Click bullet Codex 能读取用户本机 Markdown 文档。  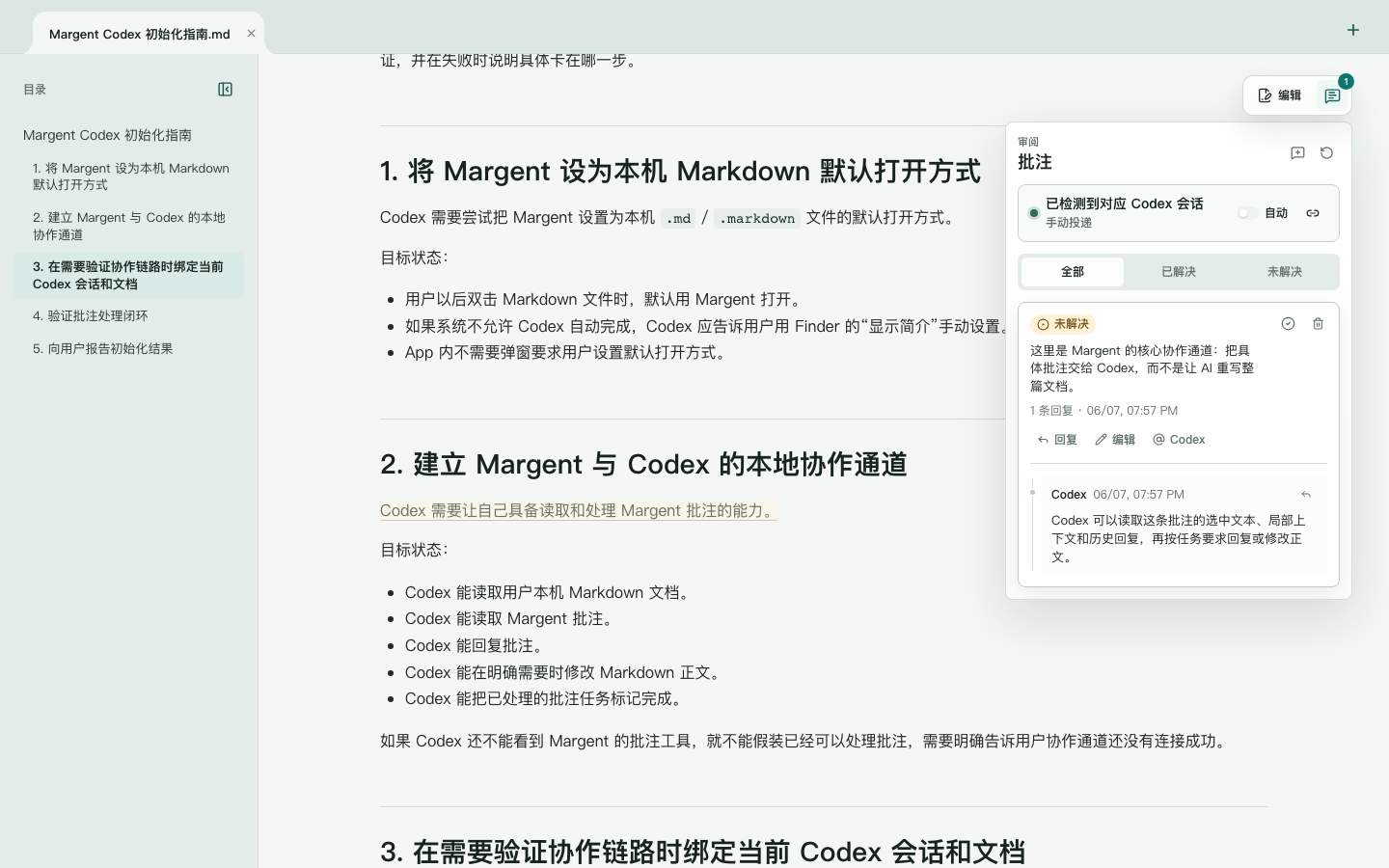coord(550,592)
